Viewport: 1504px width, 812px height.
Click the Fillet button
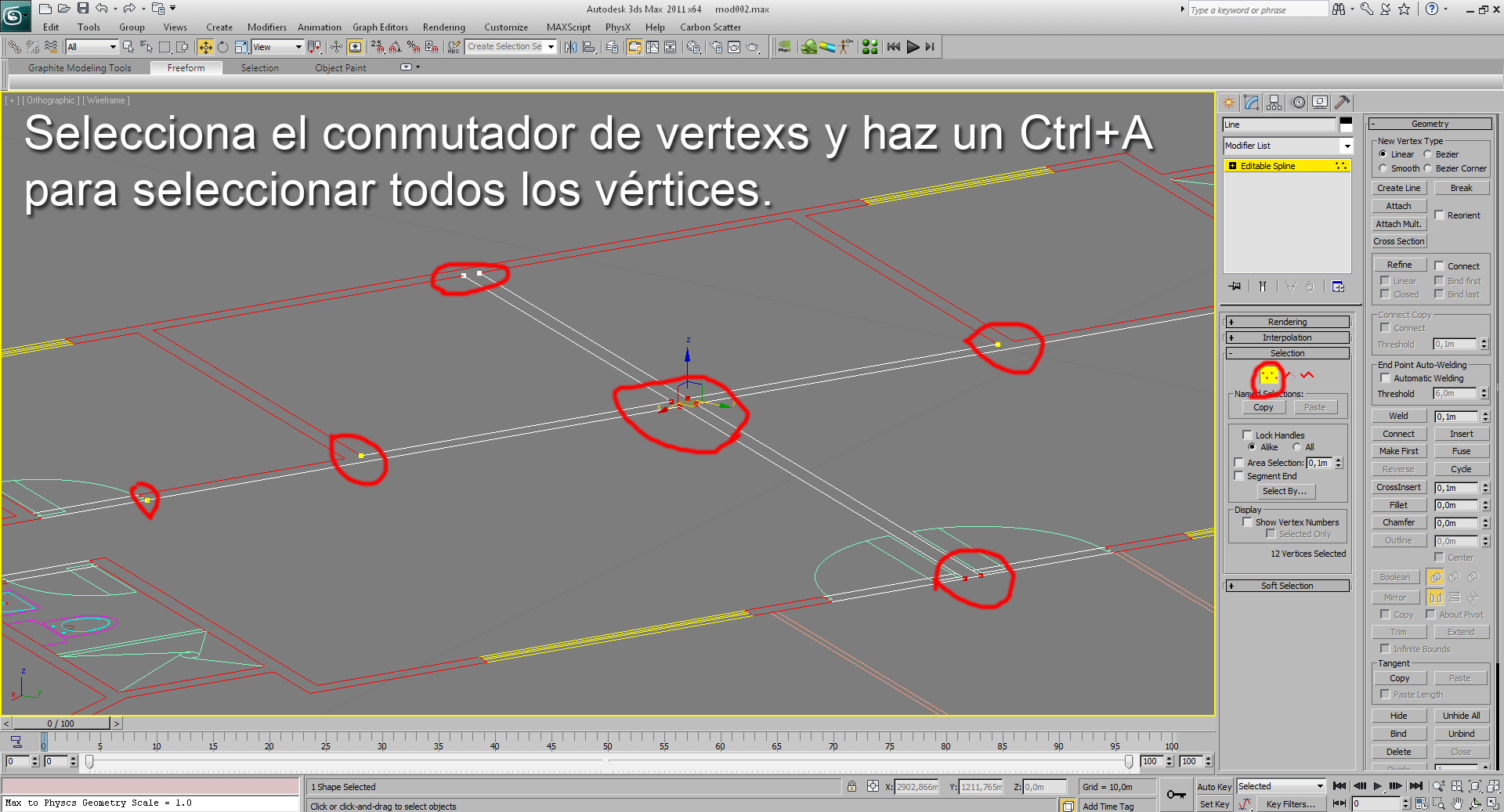(x=1399, y=505)
